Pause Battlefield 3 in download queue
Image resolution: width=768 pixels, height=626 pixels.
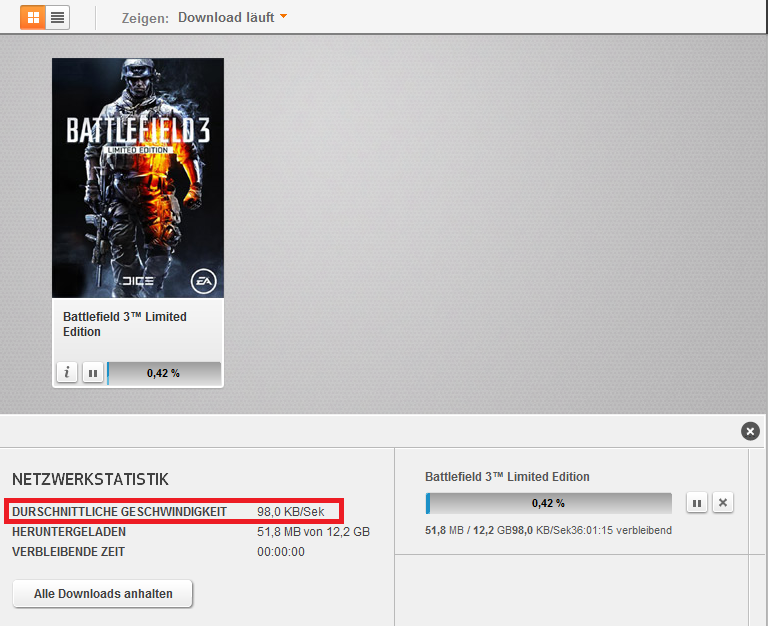(696, 503)
